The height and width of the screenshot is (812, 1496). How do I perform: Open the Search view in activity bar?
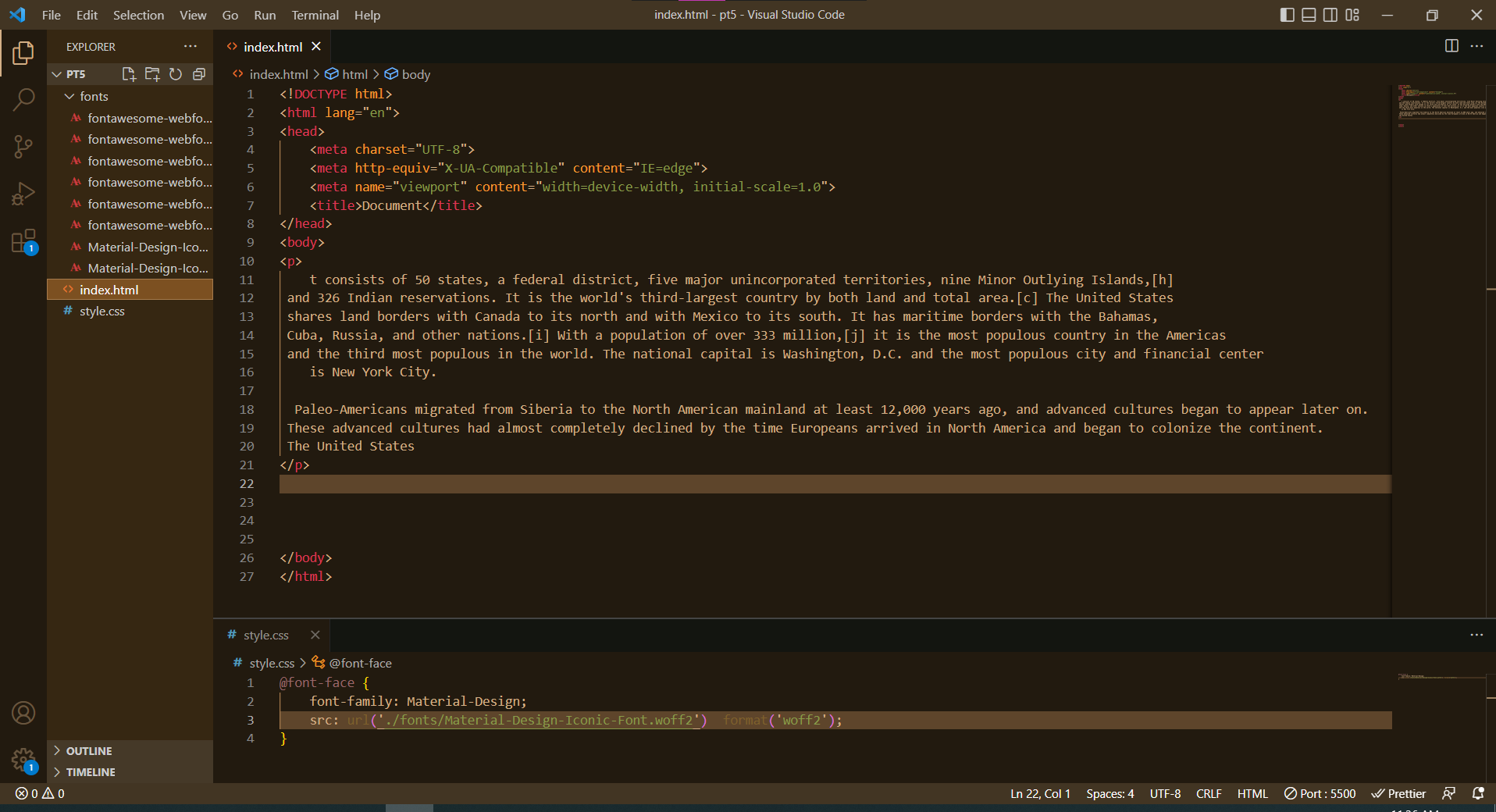point(23,100)
